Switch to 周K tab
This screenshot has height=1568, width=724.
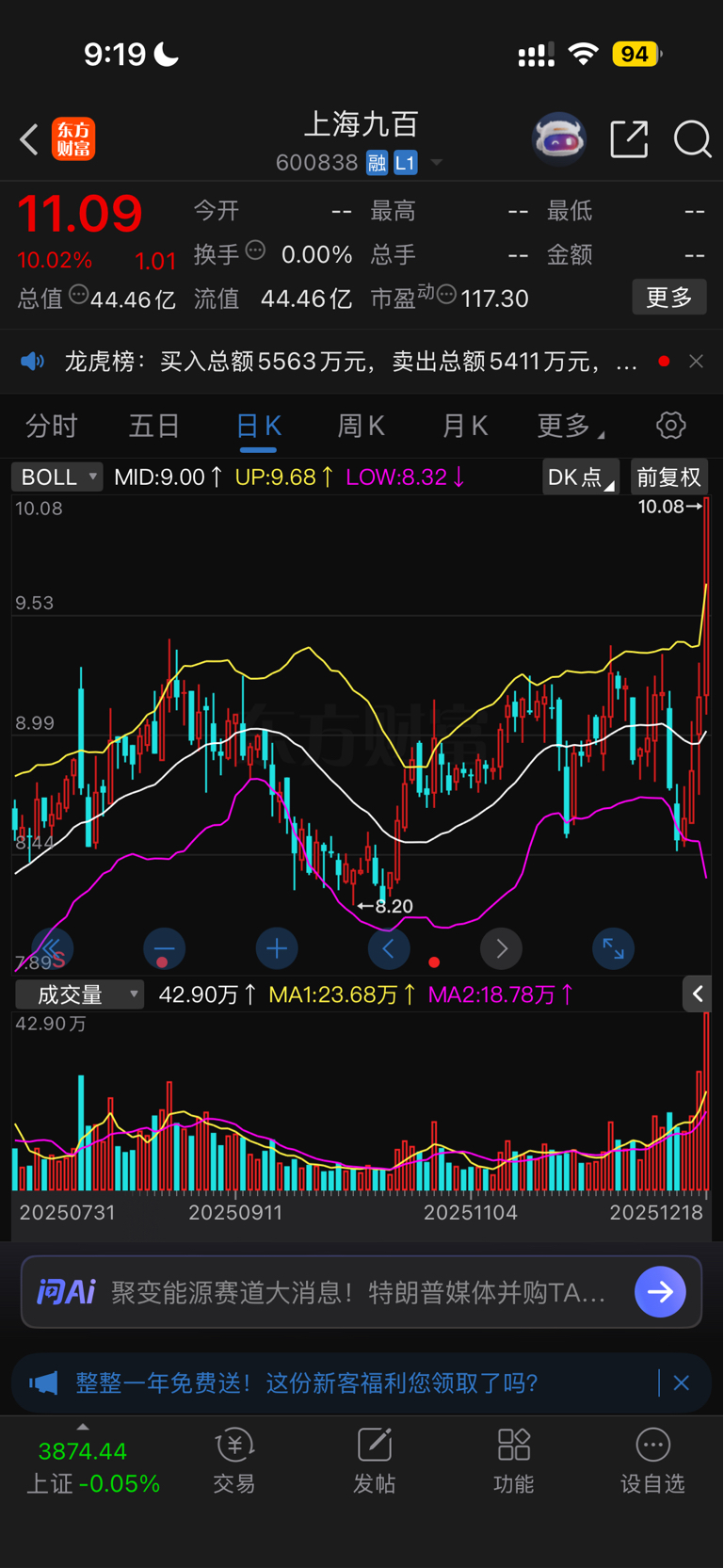coord(362,426)
